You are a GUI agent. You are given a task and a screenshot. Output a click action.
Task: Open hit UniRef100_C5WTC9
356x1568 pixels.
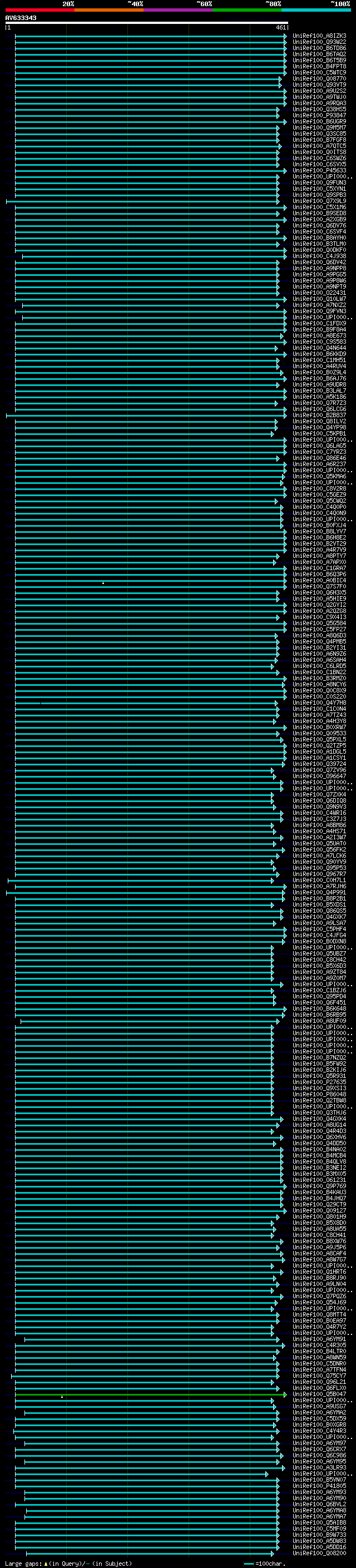tap(319, 72)
